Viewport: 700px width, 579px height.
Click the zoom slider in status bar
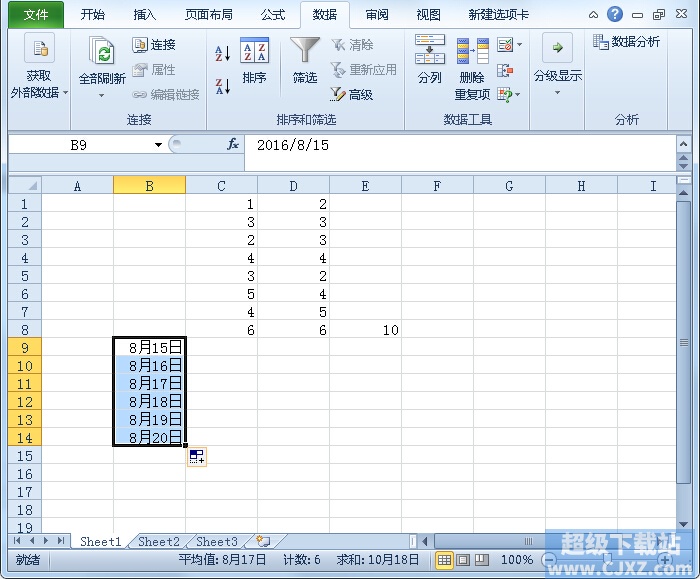(x=607, y=559)
